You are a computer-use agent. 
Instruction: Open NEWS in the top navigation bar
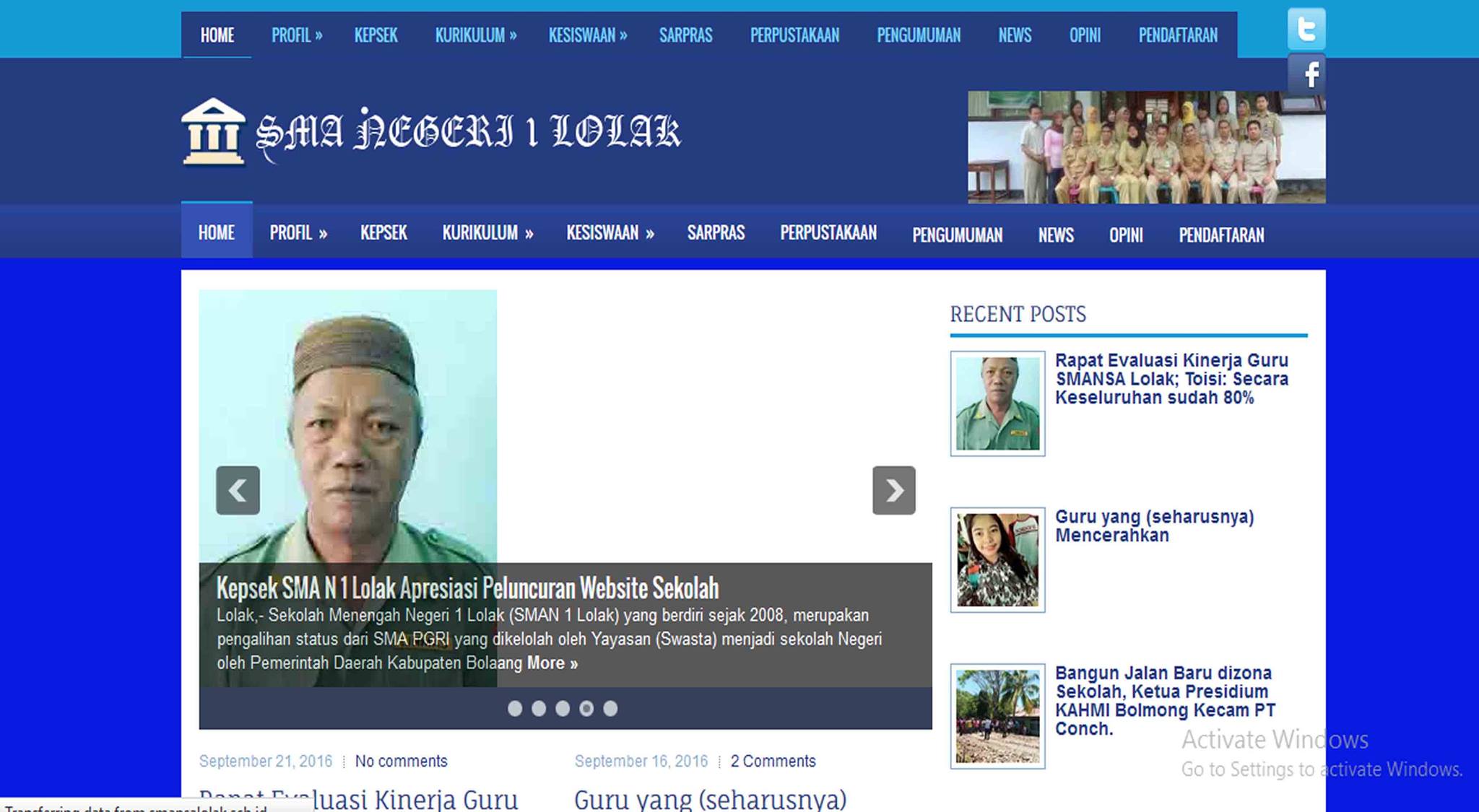[x=1015, y=35]
